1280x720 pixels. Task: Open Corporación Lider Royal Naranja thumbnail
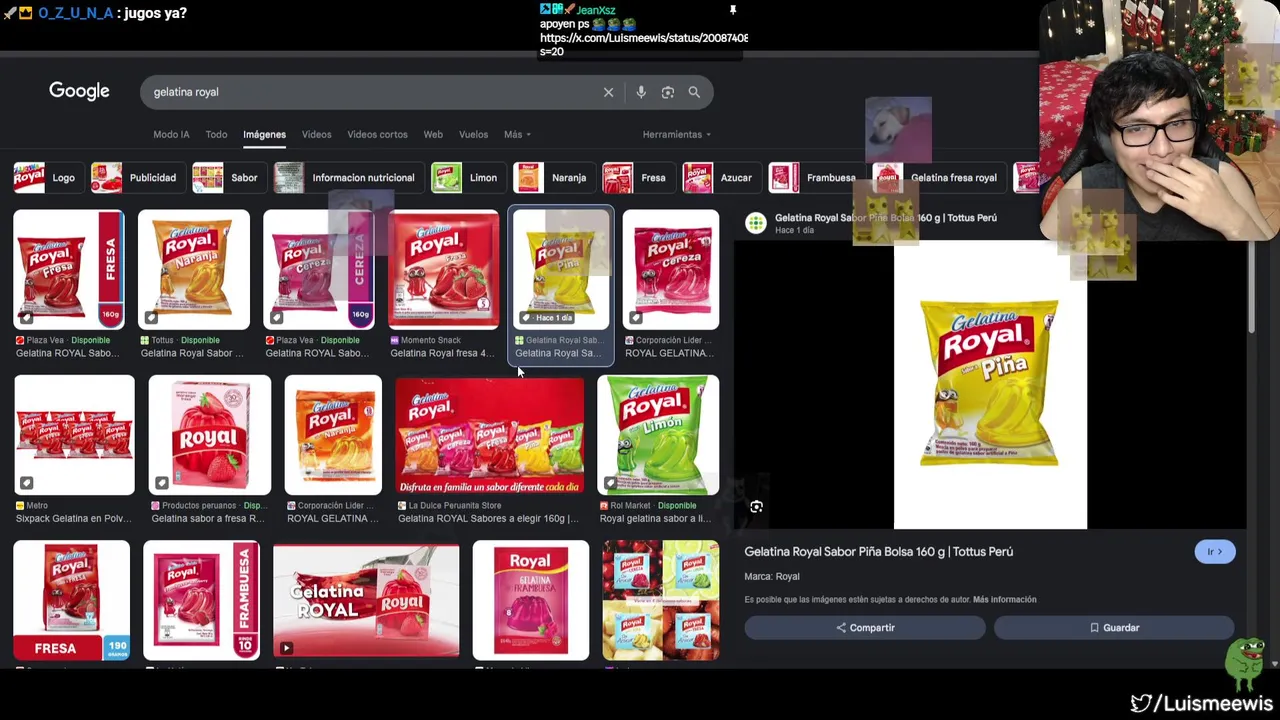point(333,435)
